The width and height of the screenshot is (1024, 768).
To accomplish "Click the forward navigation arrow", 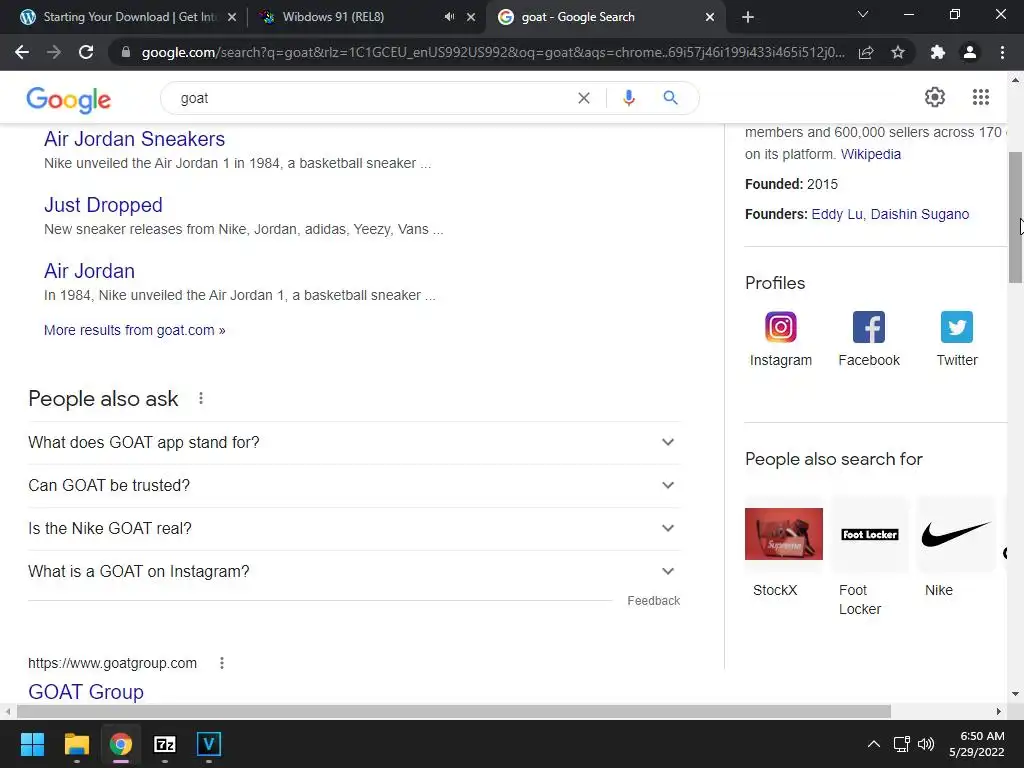I will [x=54, y=52].
